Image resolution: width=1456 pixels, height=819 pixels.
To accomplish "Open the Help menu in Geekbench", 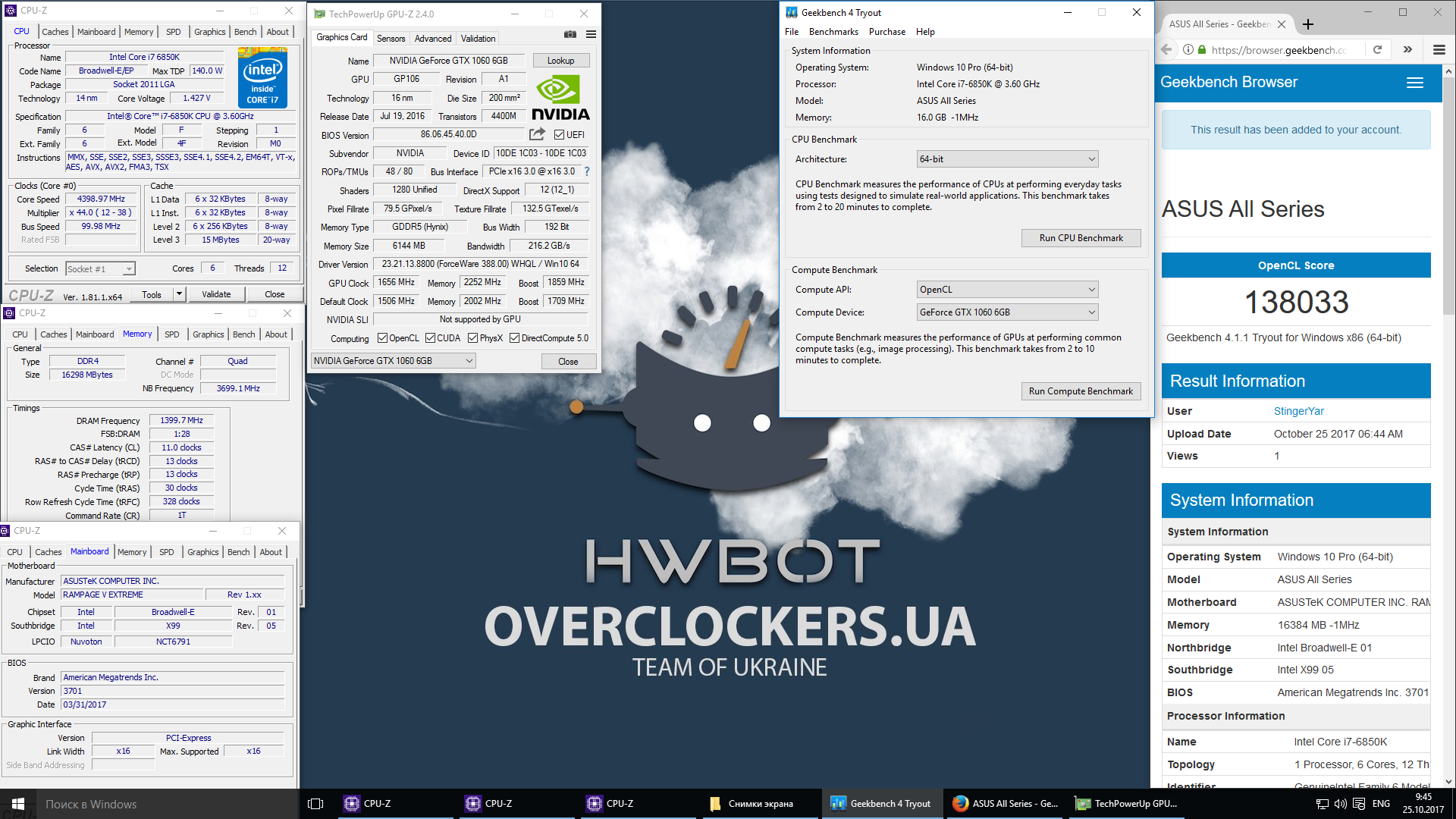I will point(925,32).
